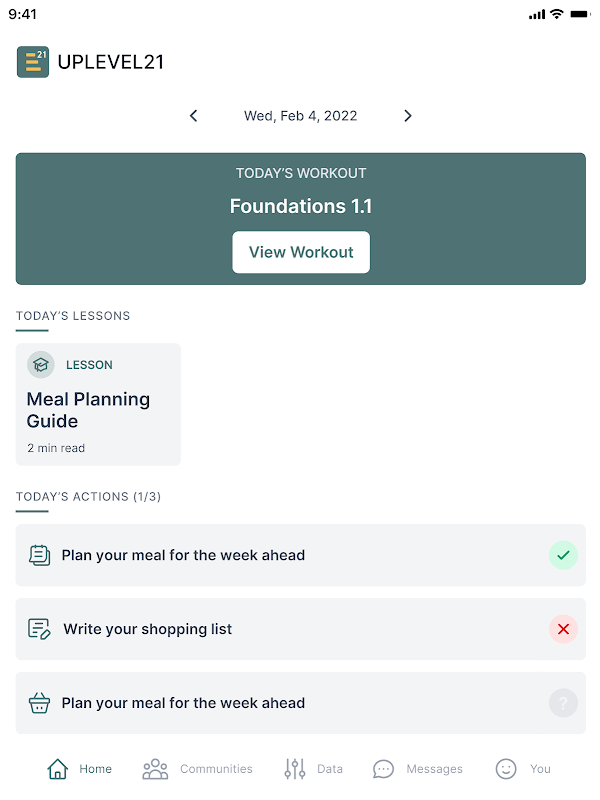Tap the shopping basket icon
600x800 pixels.
[x=39, y=703]
